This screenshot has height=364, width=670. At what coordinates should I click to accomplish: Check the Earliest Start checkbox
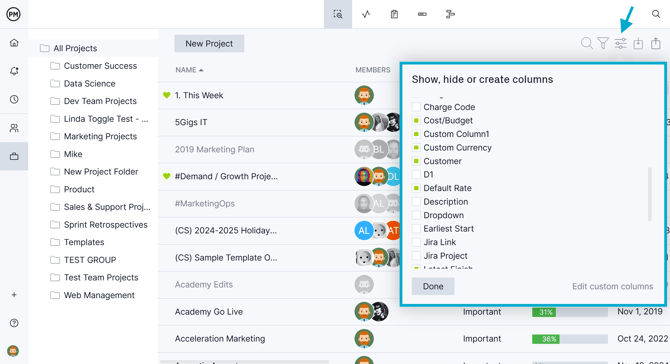(x=416, y=229)
